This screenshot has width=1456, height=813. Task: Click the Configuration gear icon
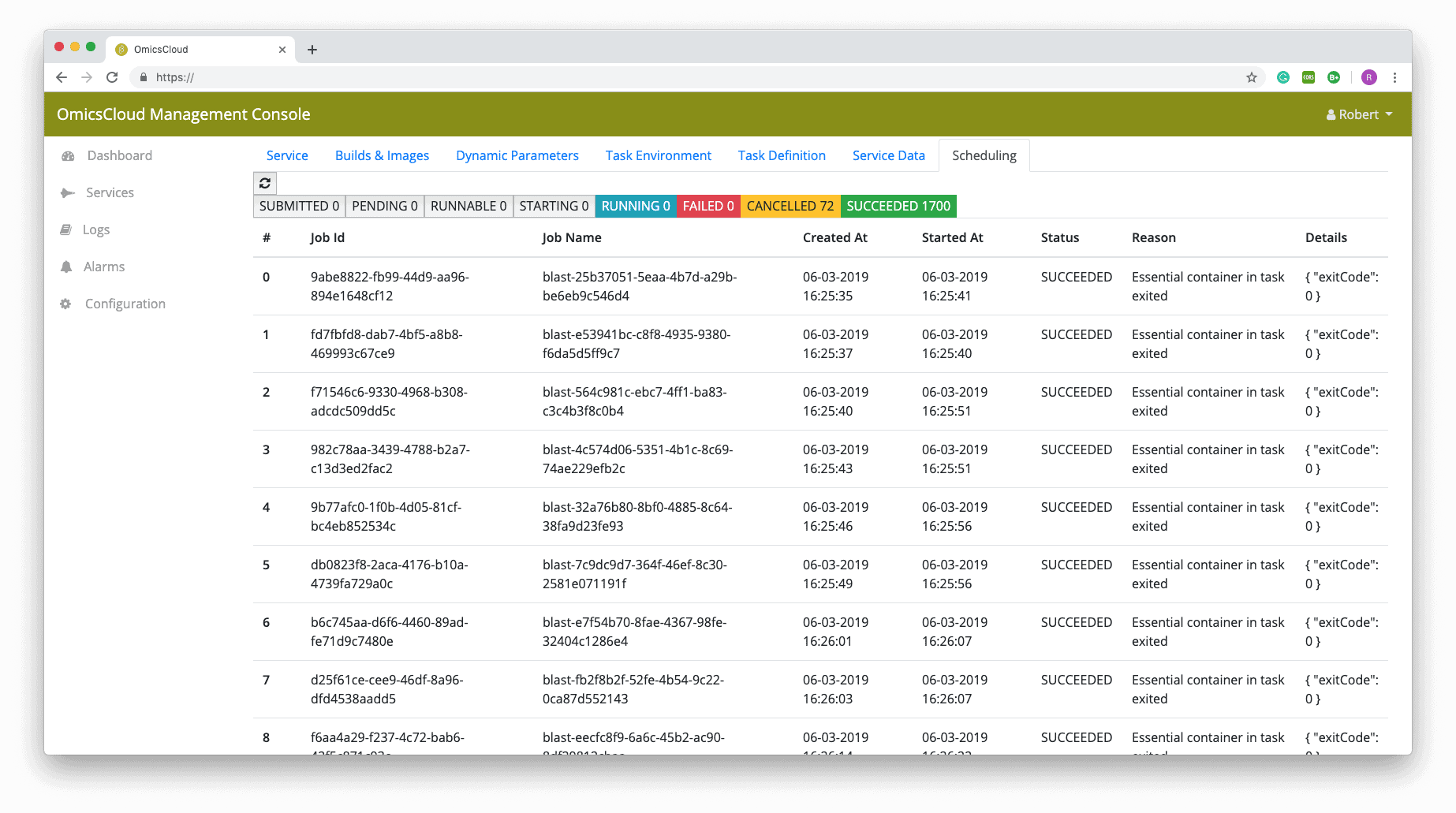[x=65, y=304]
